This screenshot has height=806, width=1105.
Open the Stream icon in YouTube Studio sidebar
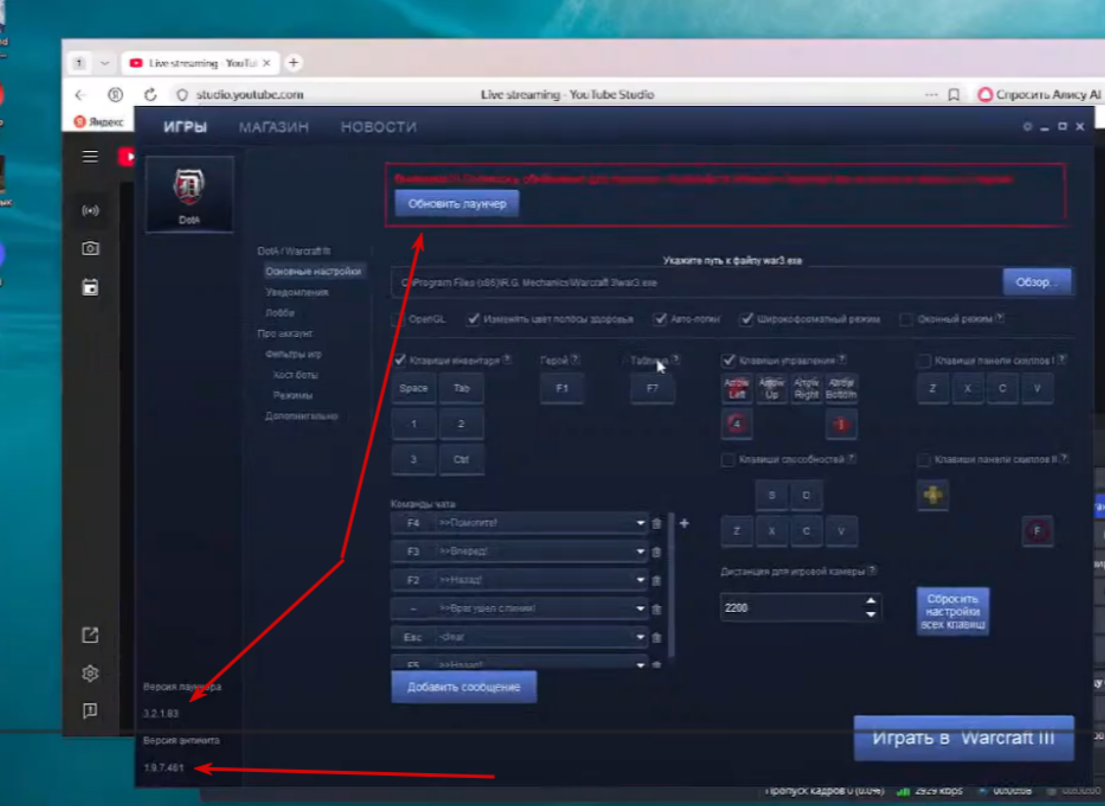[90, 211]
